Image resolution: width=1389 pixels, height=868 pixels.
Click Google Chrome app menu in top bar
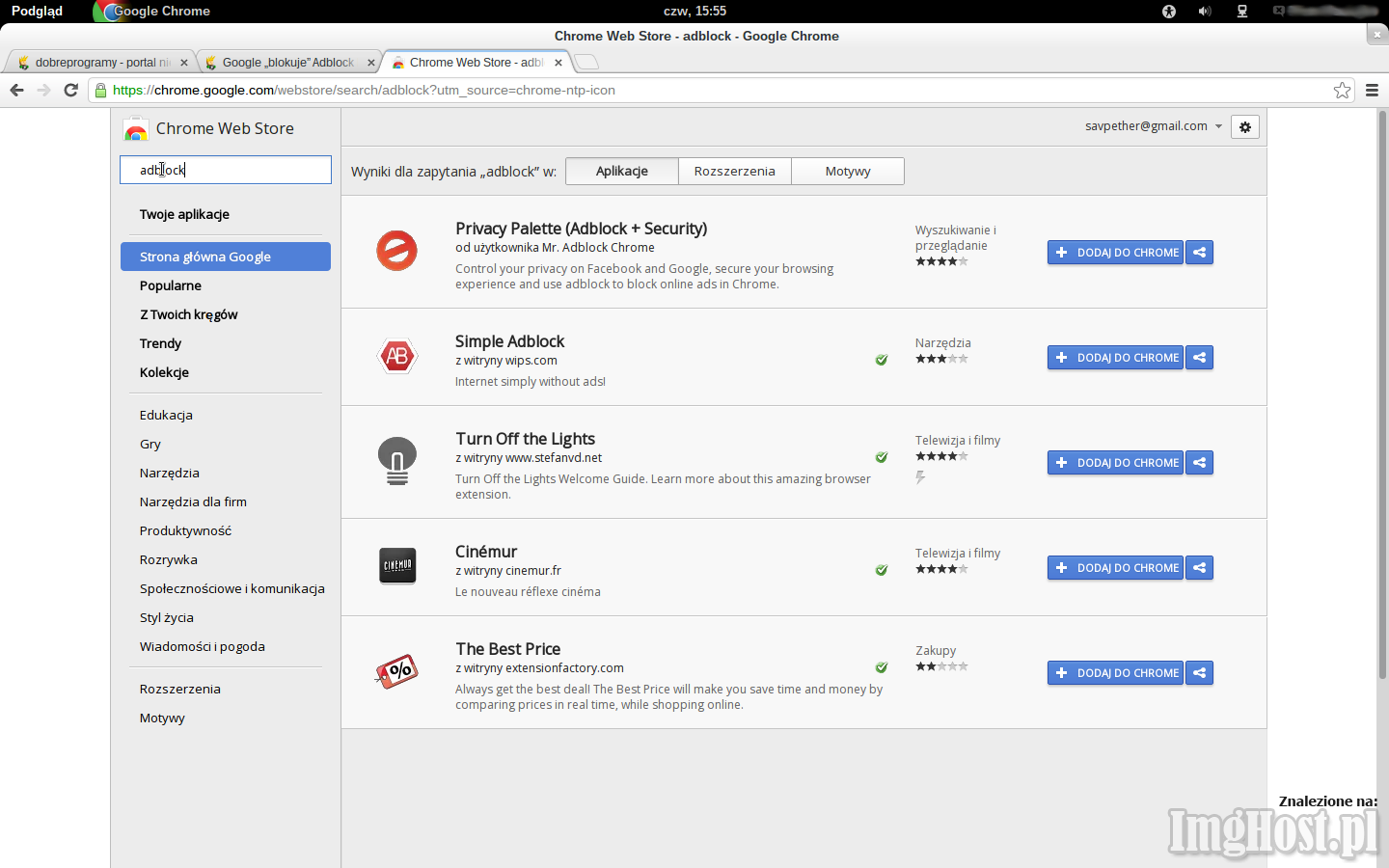(x=152, y=11)
